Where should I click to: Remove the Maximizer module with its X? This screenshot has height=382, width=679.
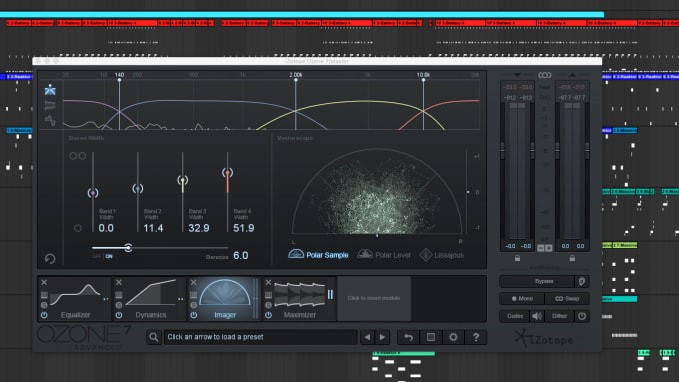point(268,282)
